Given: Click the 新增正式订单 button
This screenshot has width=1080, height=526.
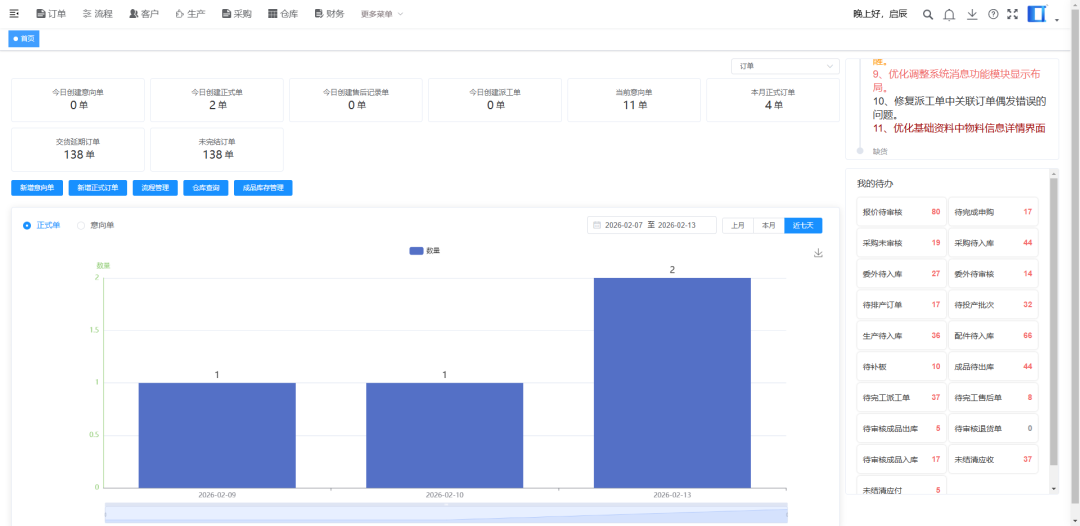Looking at the screenshot, I should coord(99,188).
